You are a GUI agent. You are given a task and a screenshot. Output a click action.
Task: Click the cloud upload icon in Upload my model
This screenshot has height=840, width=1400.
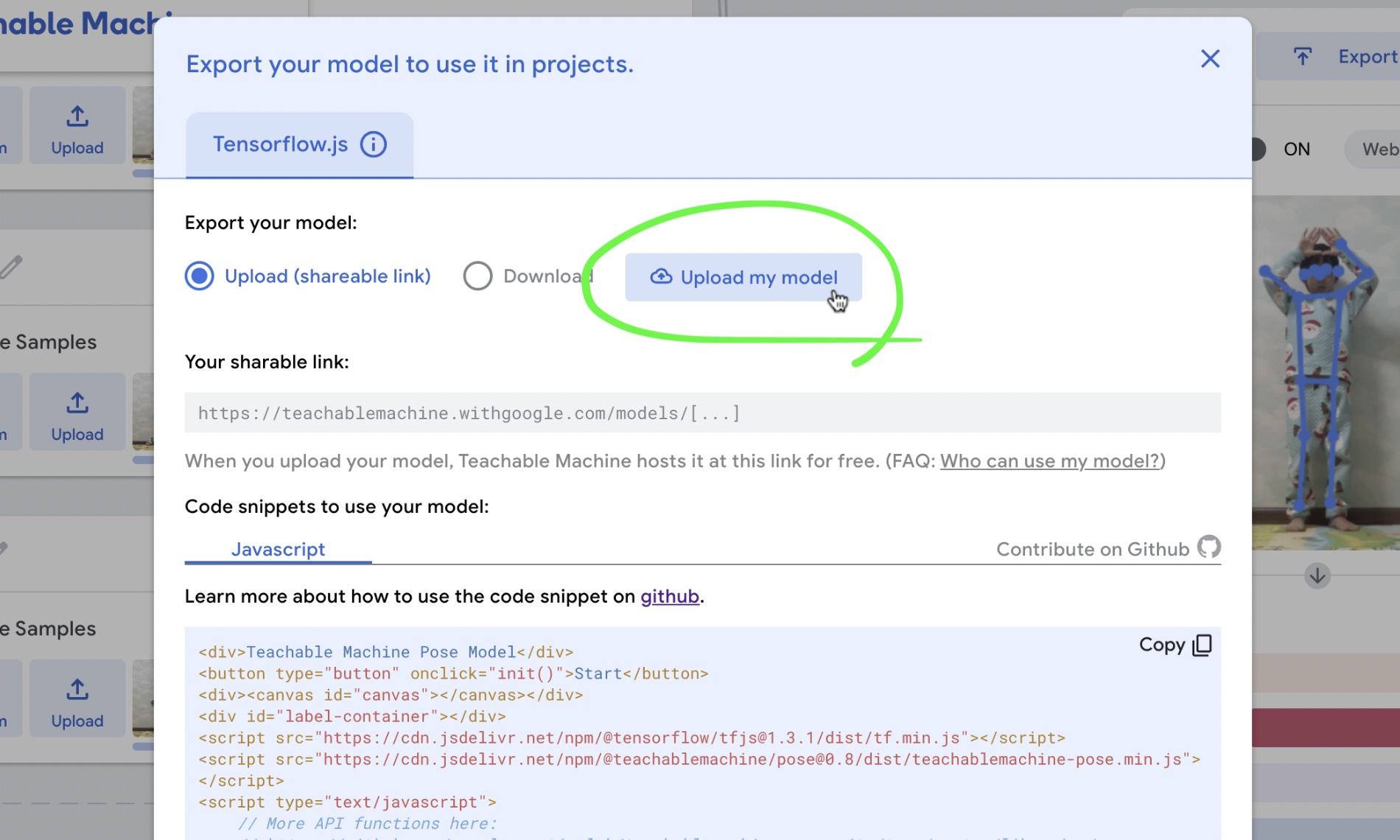click(x=661, y=277)
